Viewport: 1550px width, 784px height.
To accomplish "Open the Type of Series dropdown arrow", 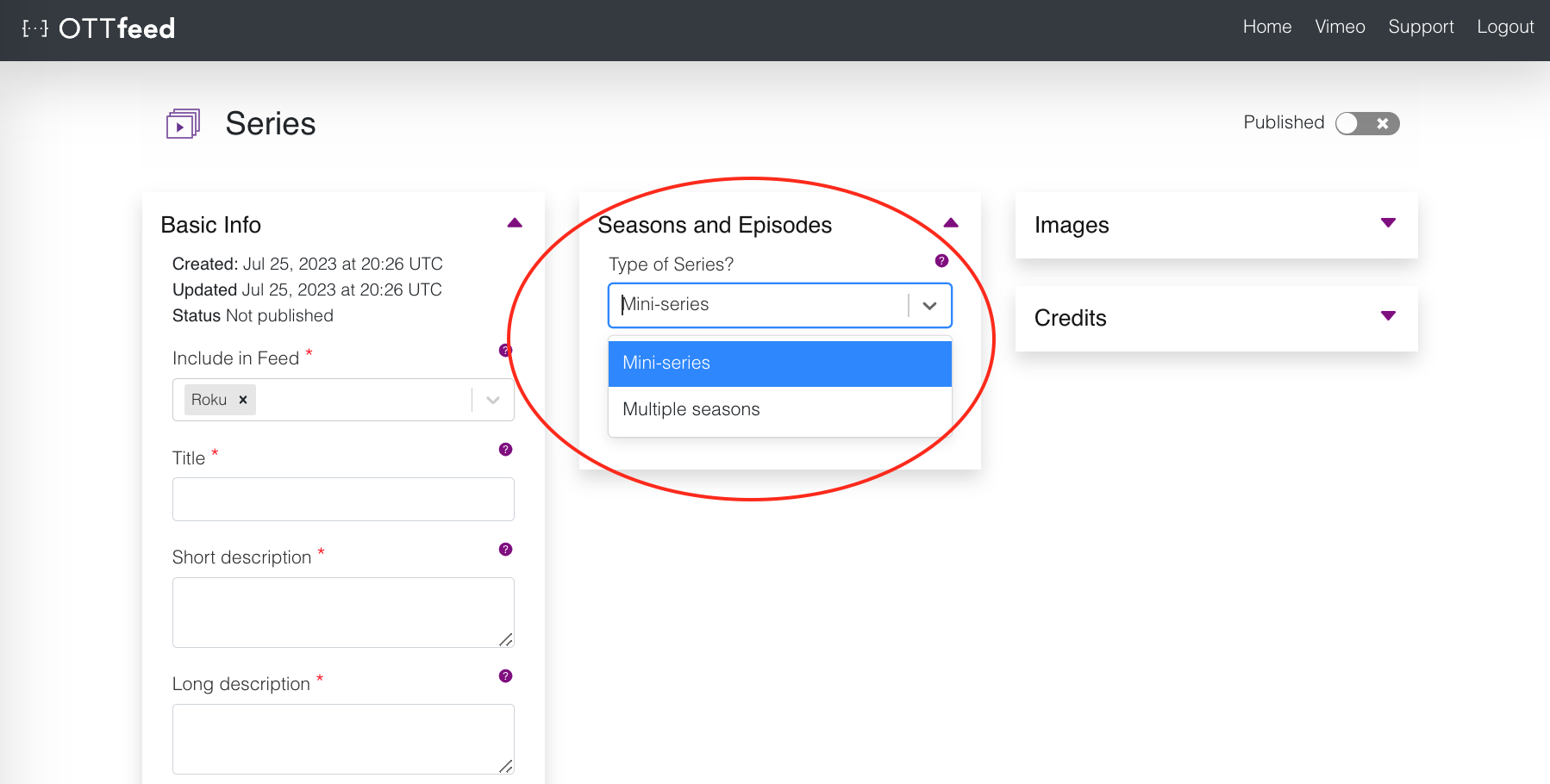I will (x=929, y=305).
